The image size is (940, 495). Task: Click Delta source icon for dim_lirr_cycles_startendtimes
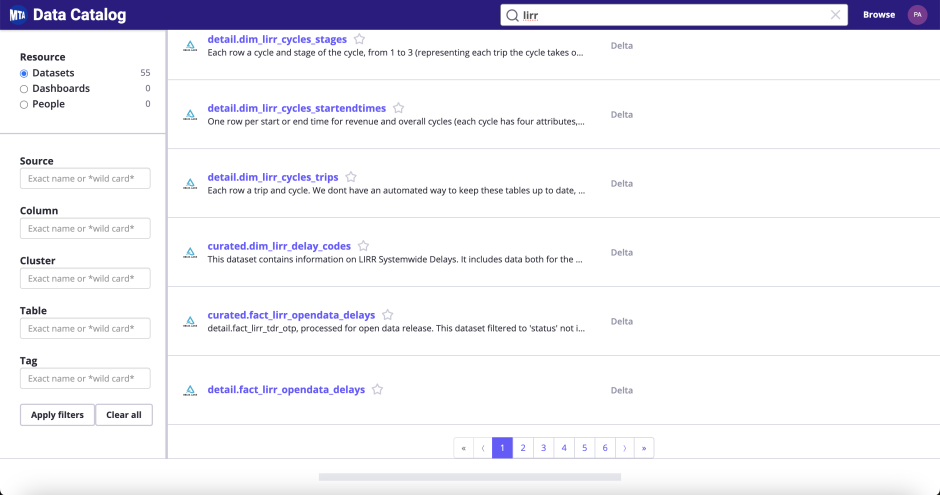190,115
